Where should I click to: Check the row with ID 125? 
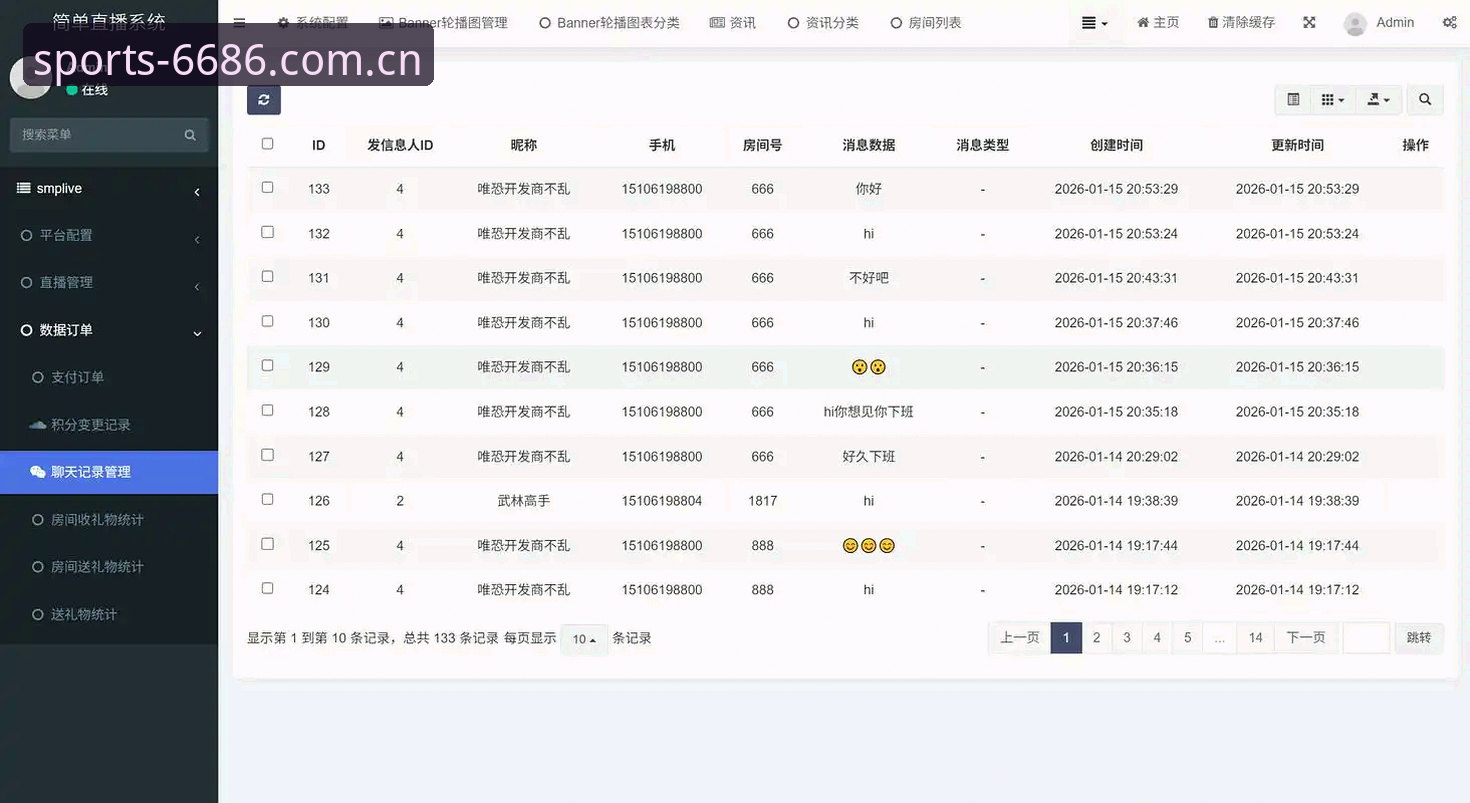click(267, 544)
